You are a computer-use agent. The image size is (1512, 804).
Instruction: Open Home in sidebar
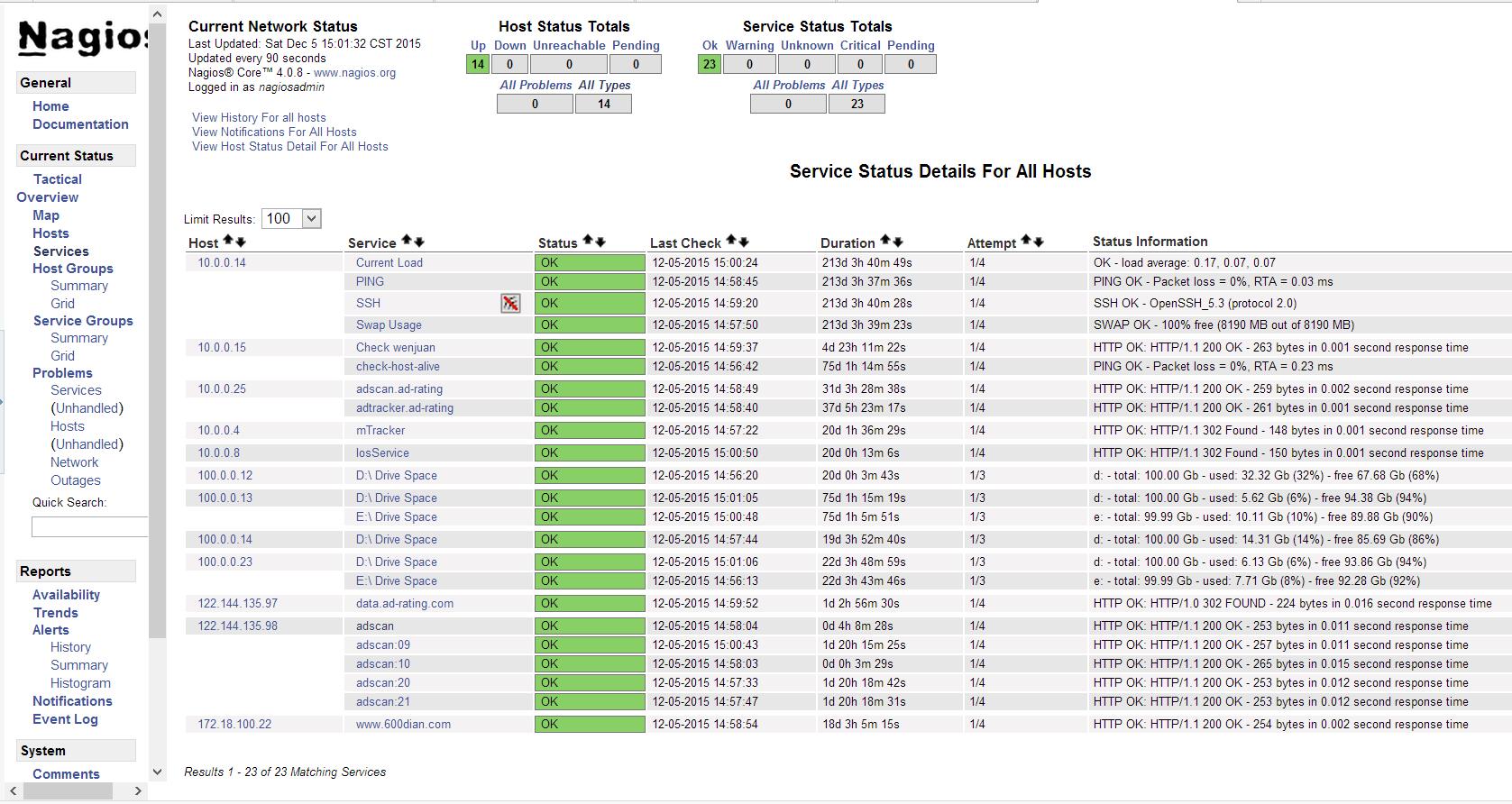point(50,106)
